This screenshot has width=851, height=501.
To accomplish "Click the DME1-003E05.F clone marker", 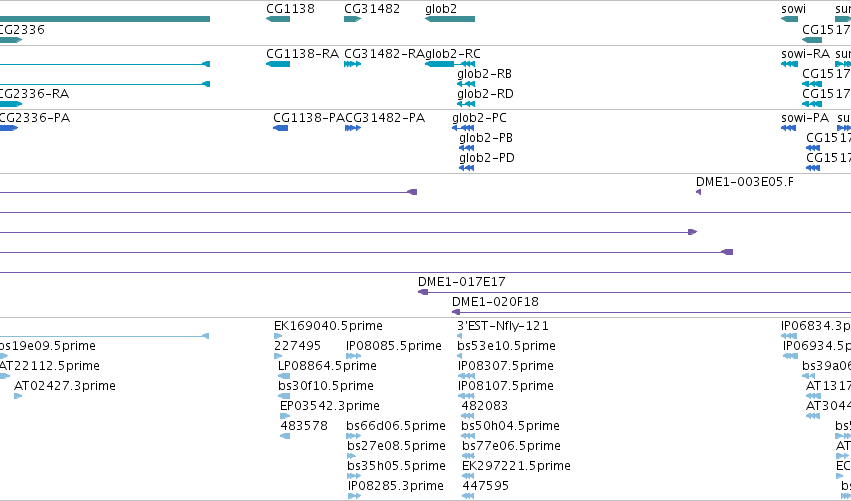I will (698, 192).
